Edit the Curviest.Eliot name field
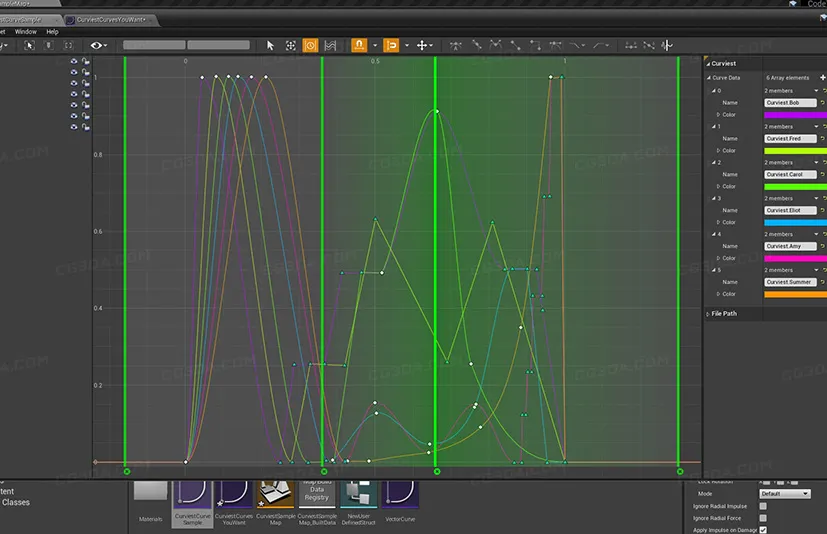827x534 pixels. (x=790, y=211)
